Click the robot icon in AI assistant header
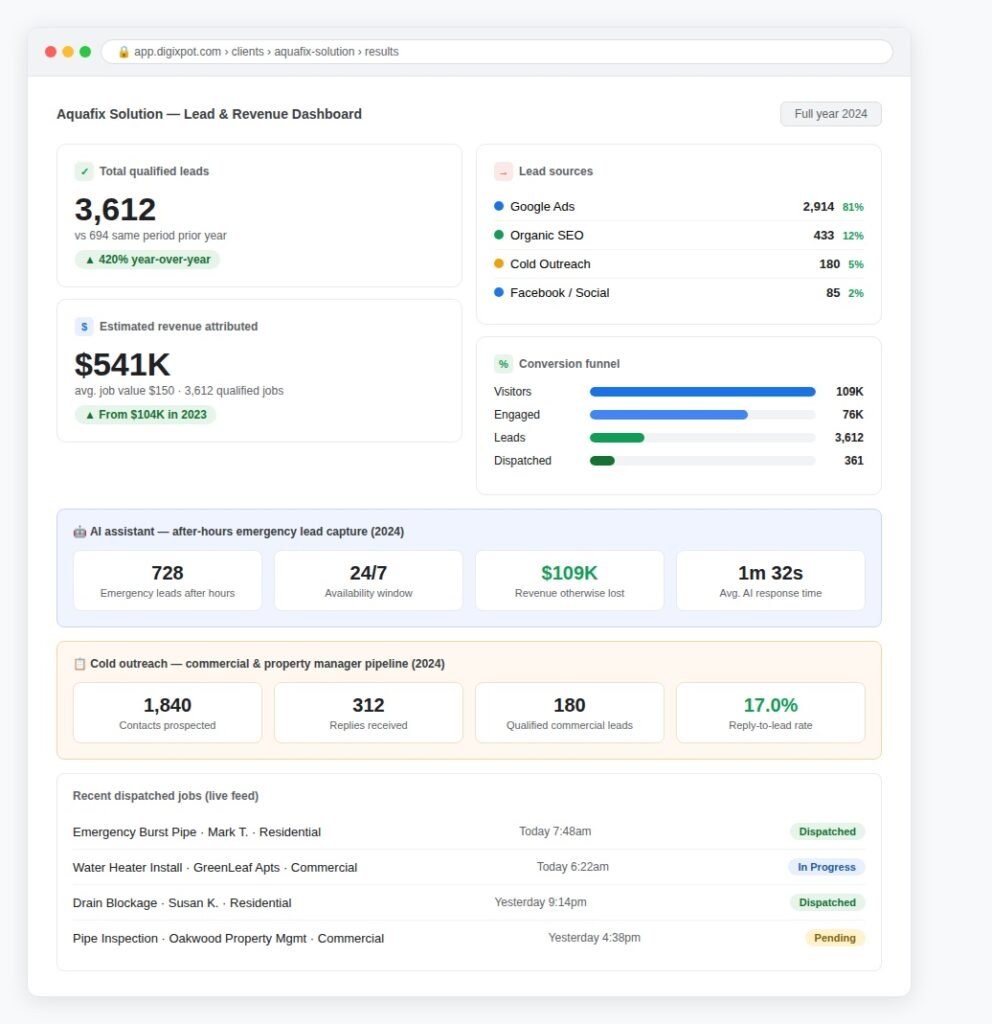Image resolution: width=992 pixels, height=1024 pixels. pyautogui.click(x=80, y=532)
